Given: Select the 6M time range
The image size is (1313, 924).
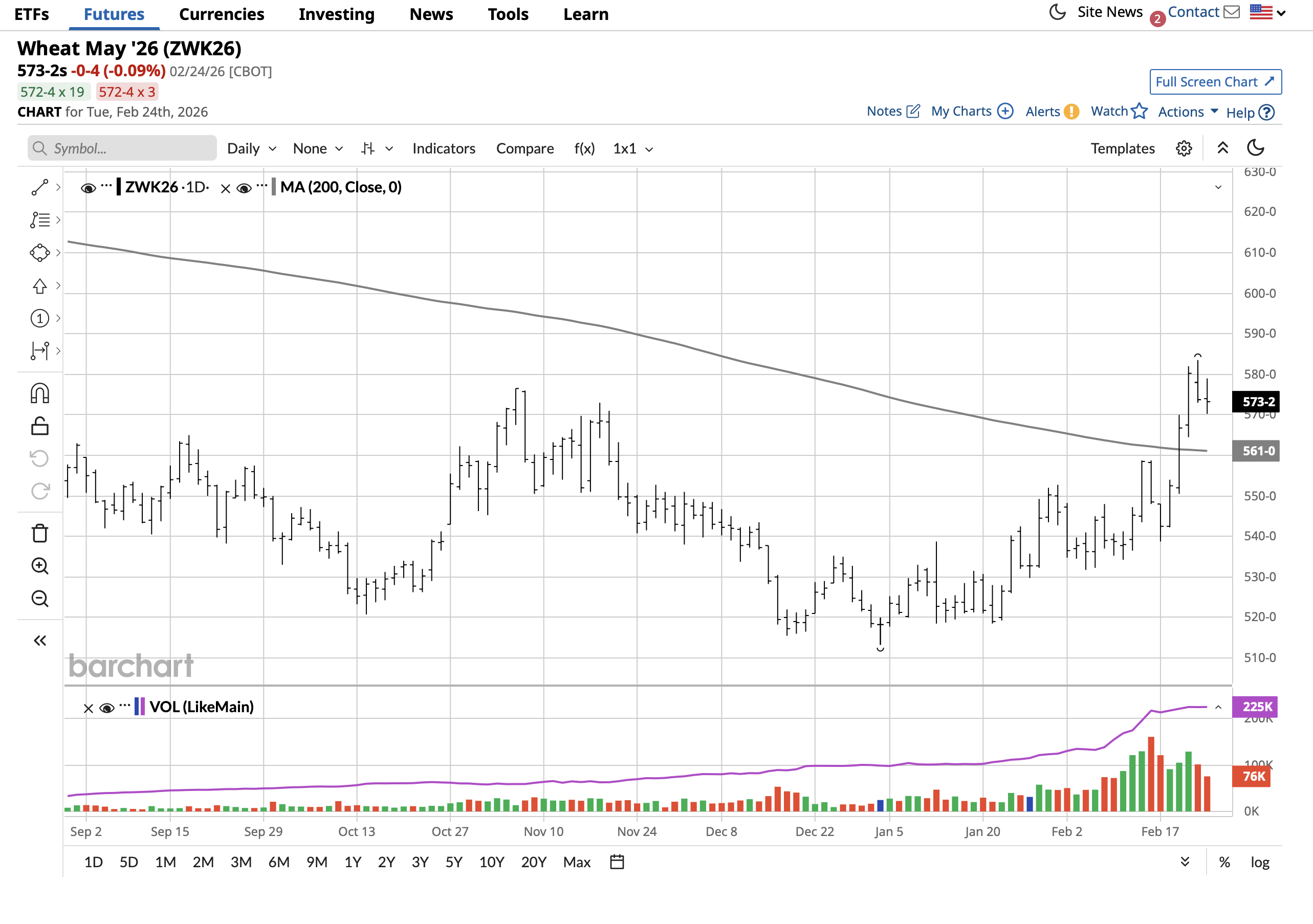Looking at the screenshot, I should pos(278,862).
